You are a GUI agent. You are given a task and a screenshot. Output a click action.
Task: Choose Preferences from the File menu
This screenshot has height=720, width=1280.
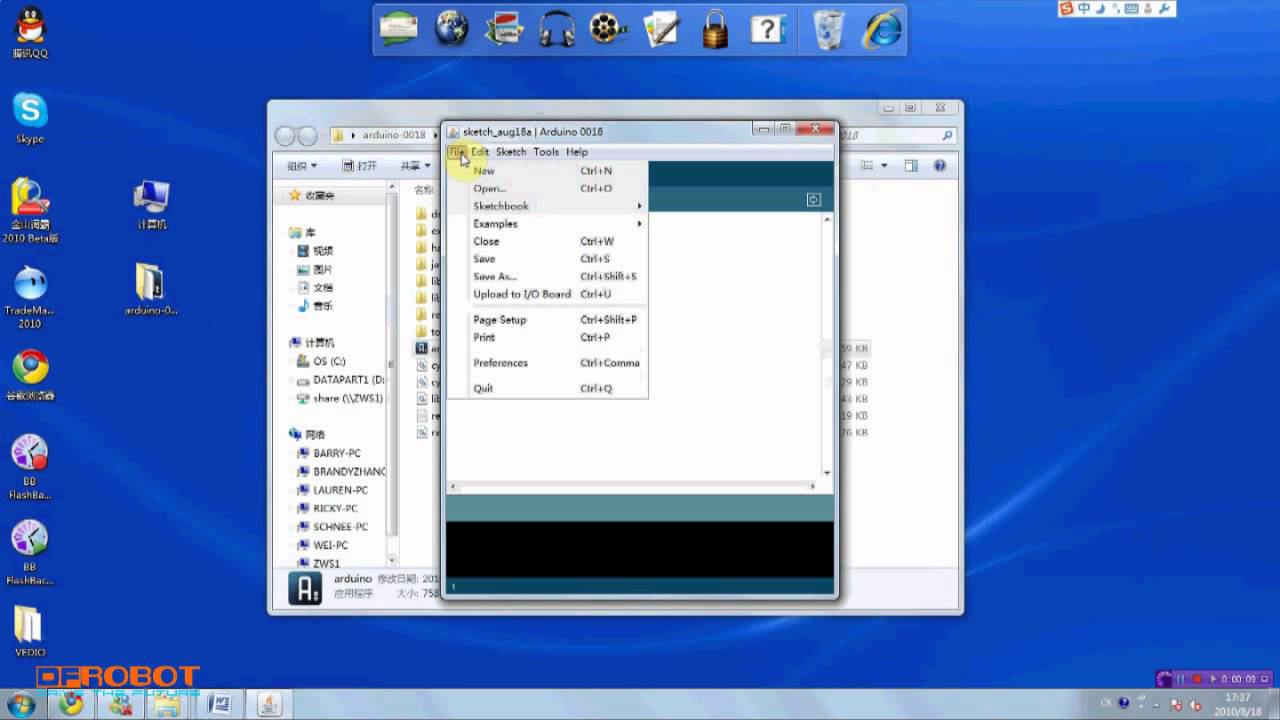pos(500,363)
